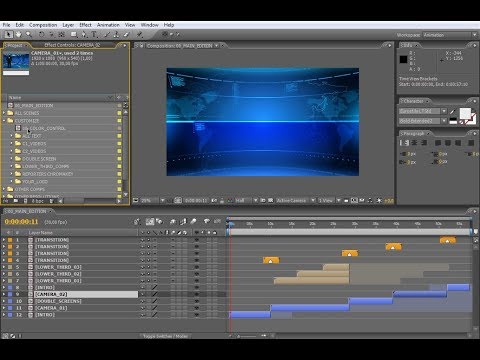Select the Brush tool

(107, 34)
